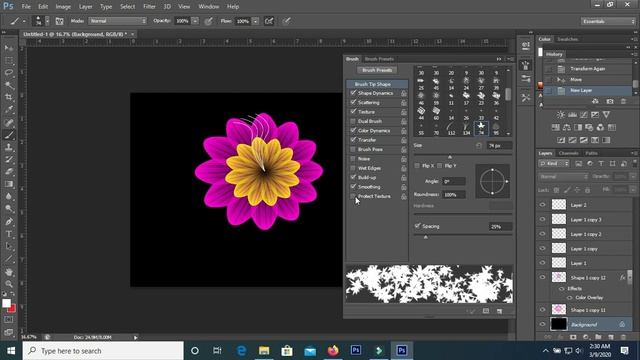This screenshot has width=640, height=360.
Task: Click the Angle input field
Action: [x=454, y=181]
